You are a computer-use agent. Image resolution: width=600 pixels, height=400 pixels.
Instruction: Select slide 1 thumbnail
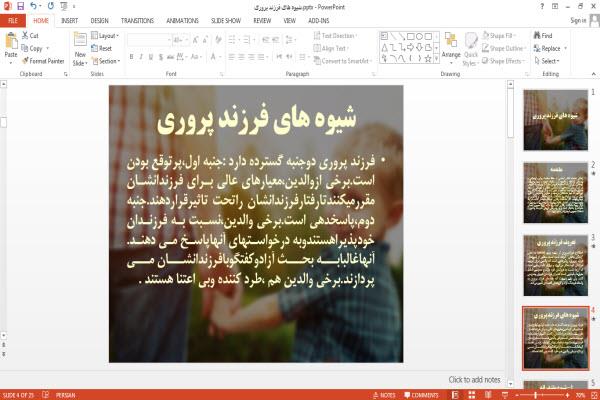pos(556,120)
